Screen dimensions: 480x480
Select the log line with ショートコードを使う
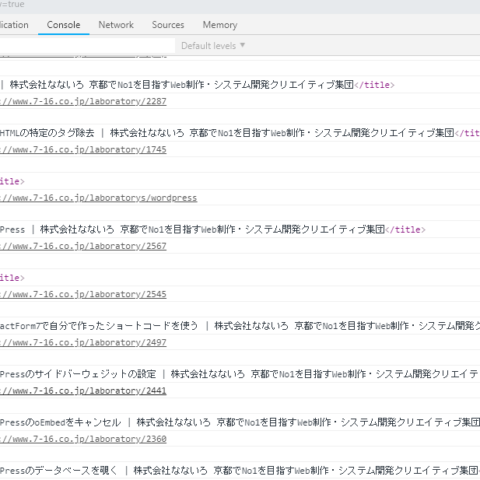click(240, 326)
